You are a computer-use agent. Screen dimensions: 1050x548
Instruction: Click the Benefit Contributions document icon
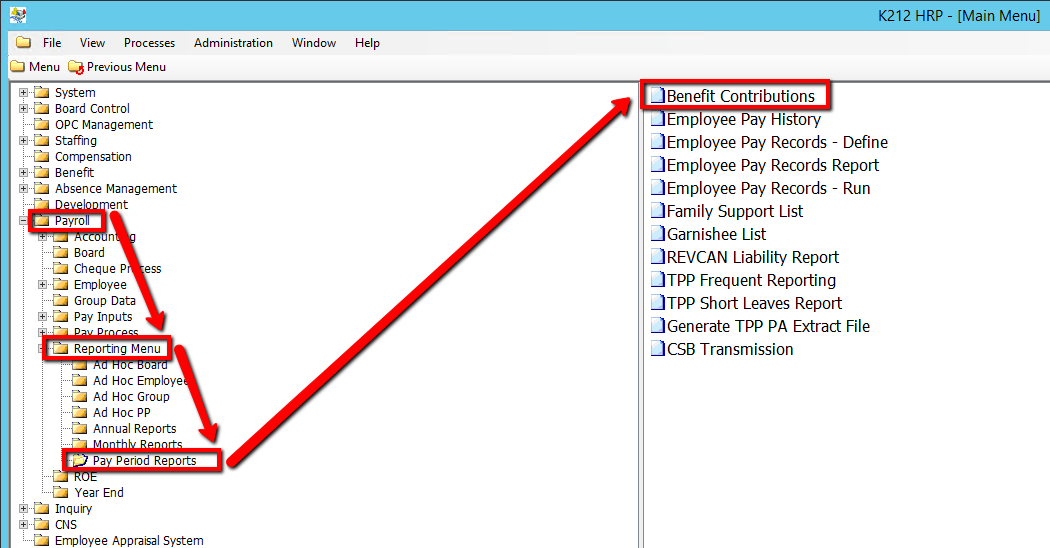(x=657, y=97)
